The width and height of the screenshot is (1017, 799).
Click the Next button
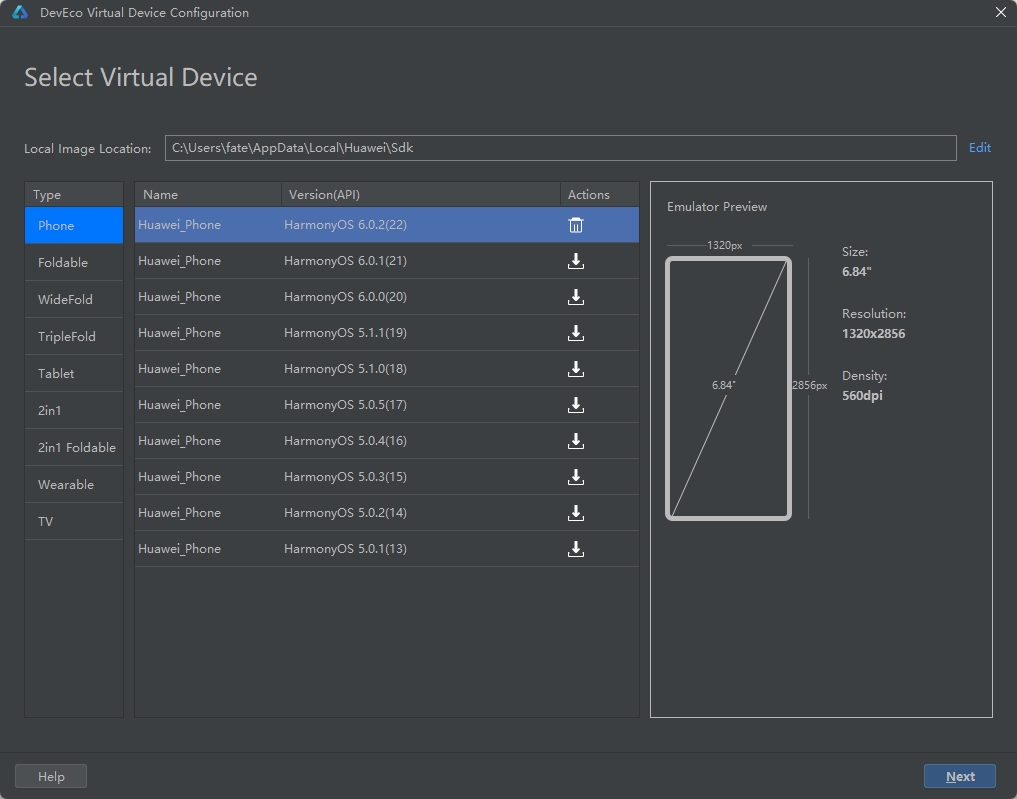click(x=959, y=776)
